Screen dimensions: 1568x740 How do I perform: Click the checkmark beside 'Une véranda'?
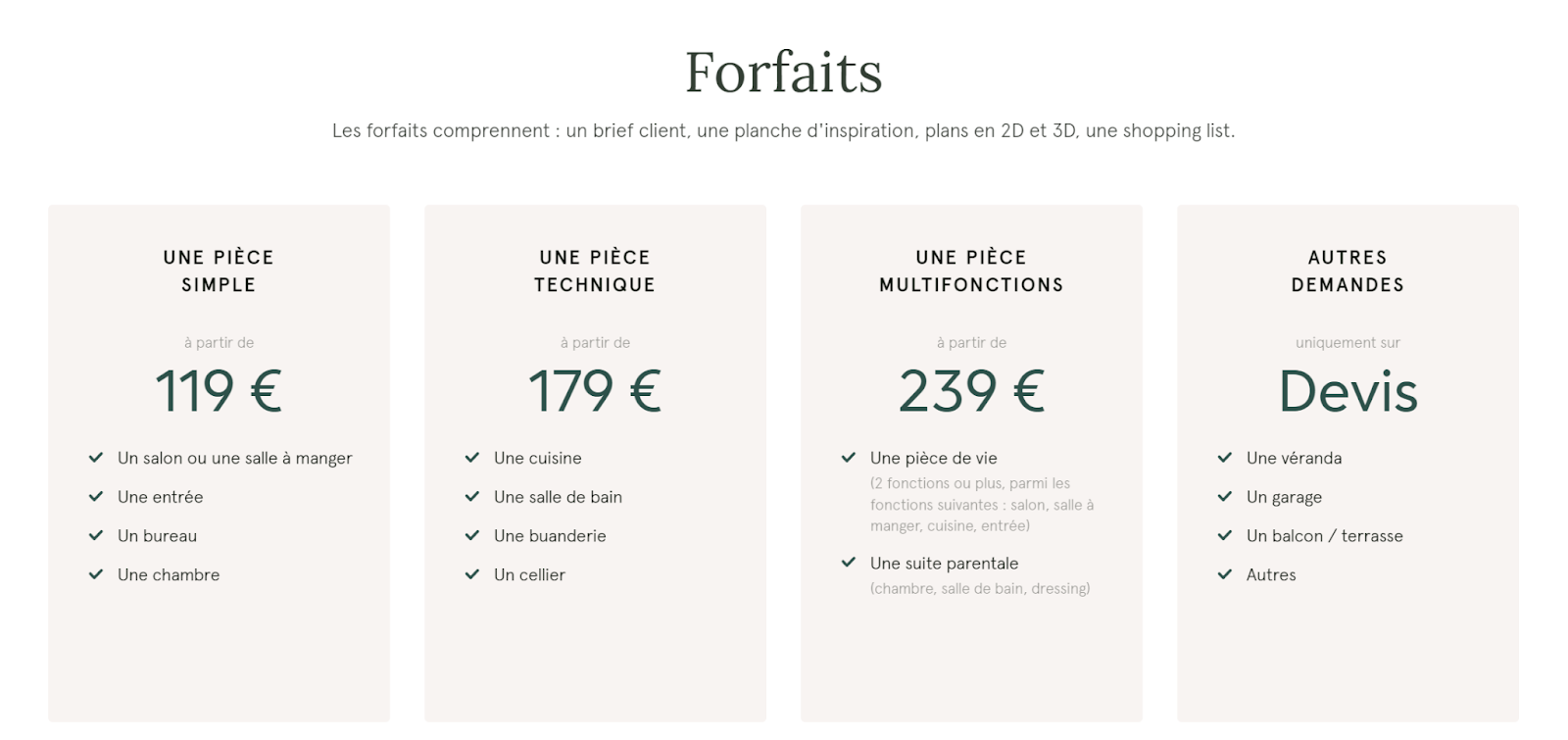pyautogui.click(x=1225, y=458)
